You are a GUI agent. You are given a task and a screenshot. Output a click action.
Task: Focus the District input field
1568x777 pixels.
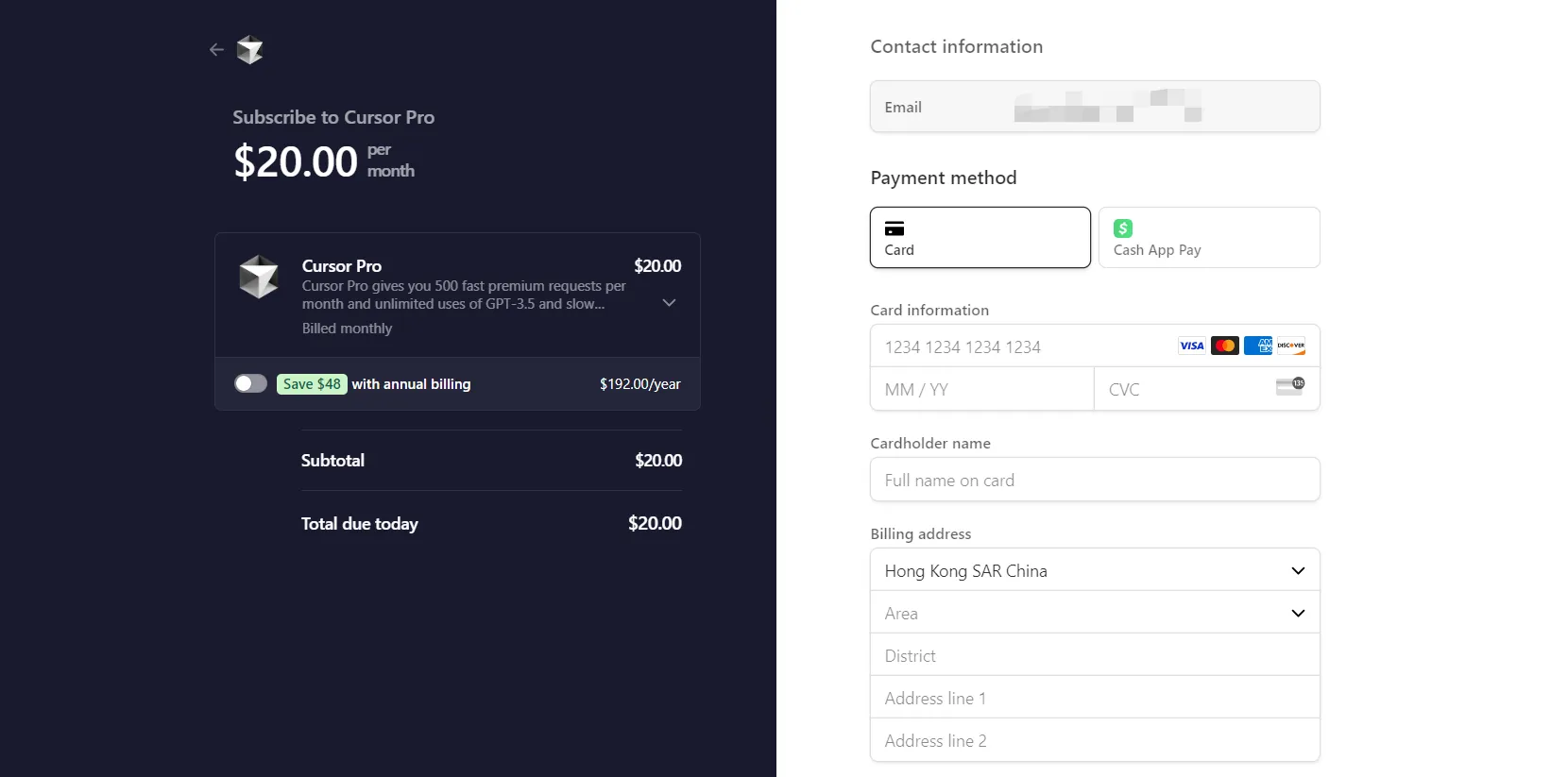click(1095, 655)
